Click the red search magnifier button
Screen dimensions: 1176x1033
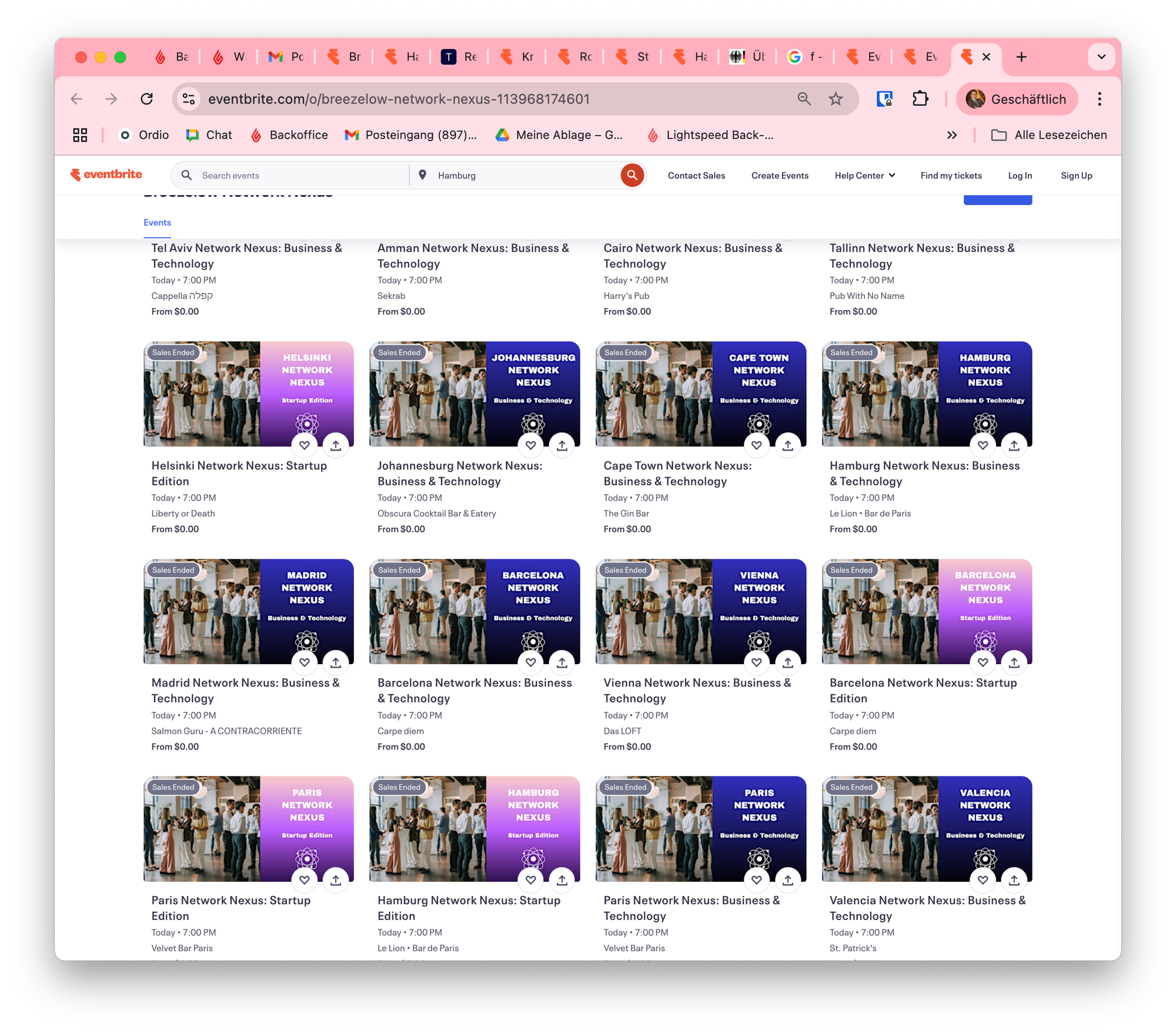tap(632, 175)
